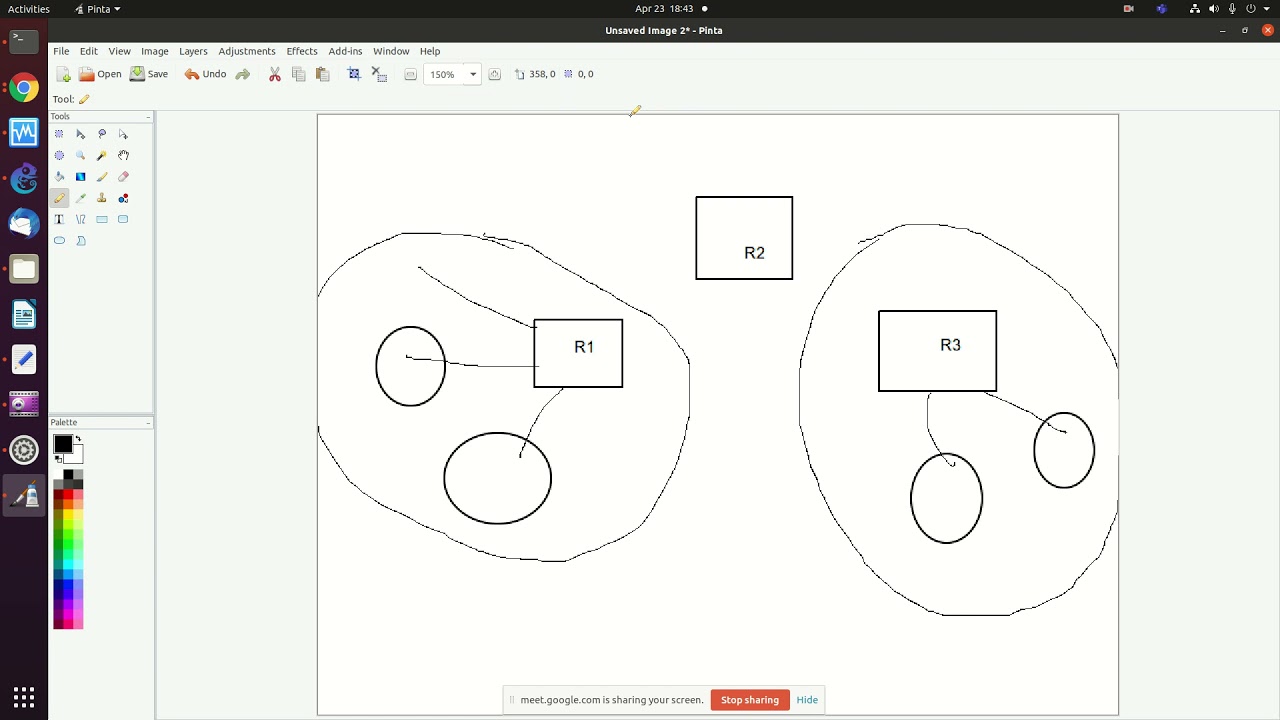Select the Text tool
Screen dimensions: 1280x720
59,219
